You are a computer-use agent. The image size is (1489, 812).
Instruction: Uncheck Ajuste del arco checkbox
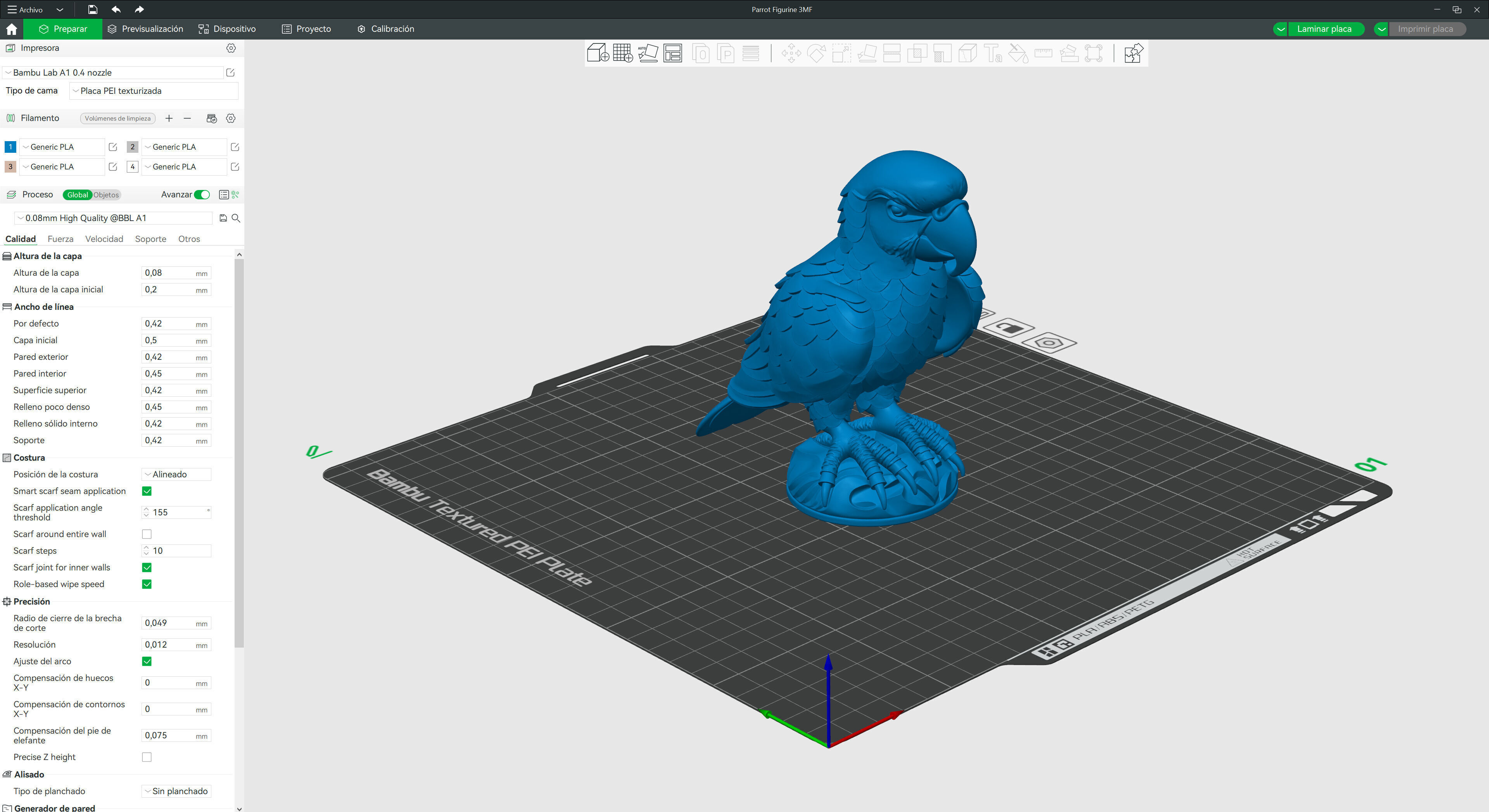(147, 661)
